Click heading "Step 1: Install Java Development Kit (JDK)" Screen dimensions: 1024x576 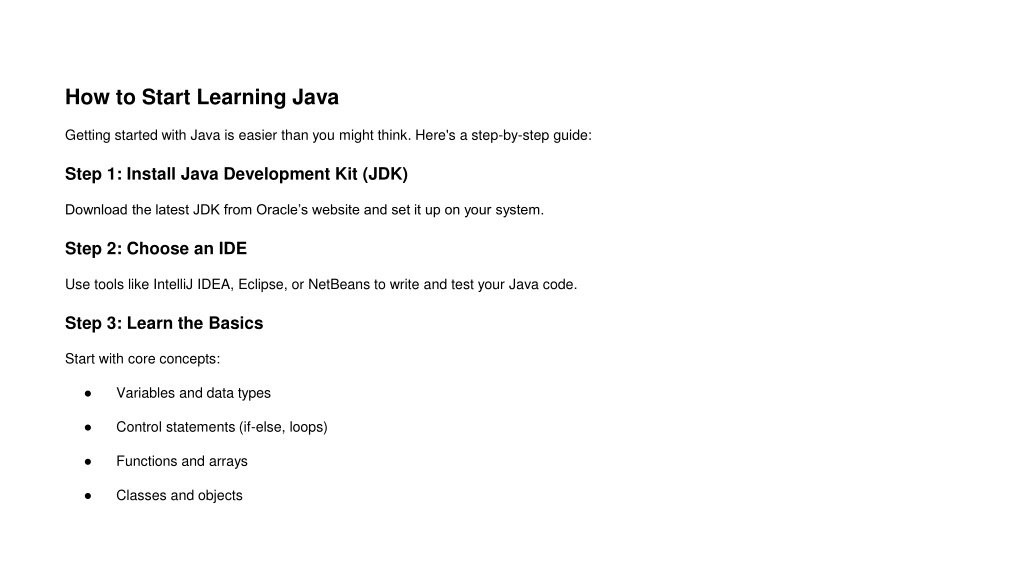pos(236,174)
